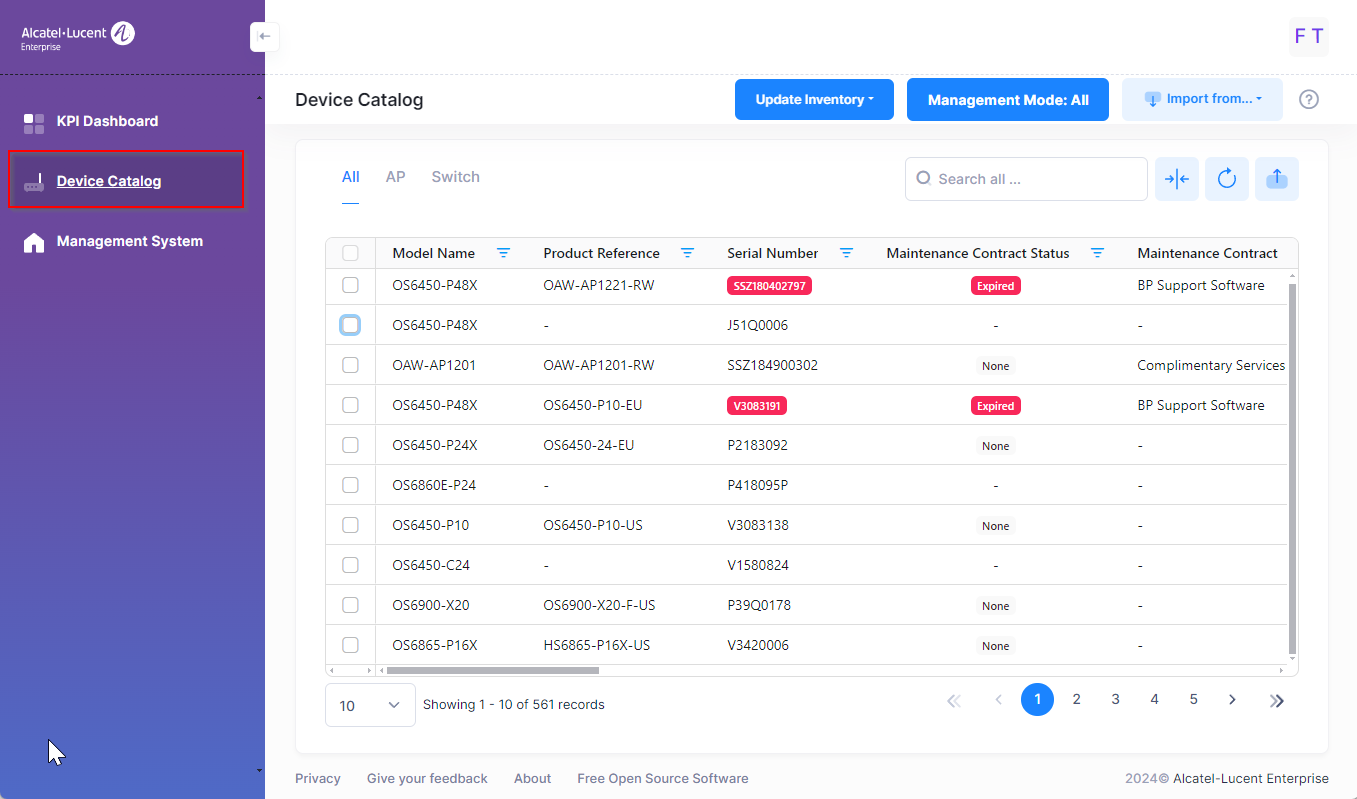Toggle the select-all header checkbox
1357x799 pixels.
click(x=350, y=253)
